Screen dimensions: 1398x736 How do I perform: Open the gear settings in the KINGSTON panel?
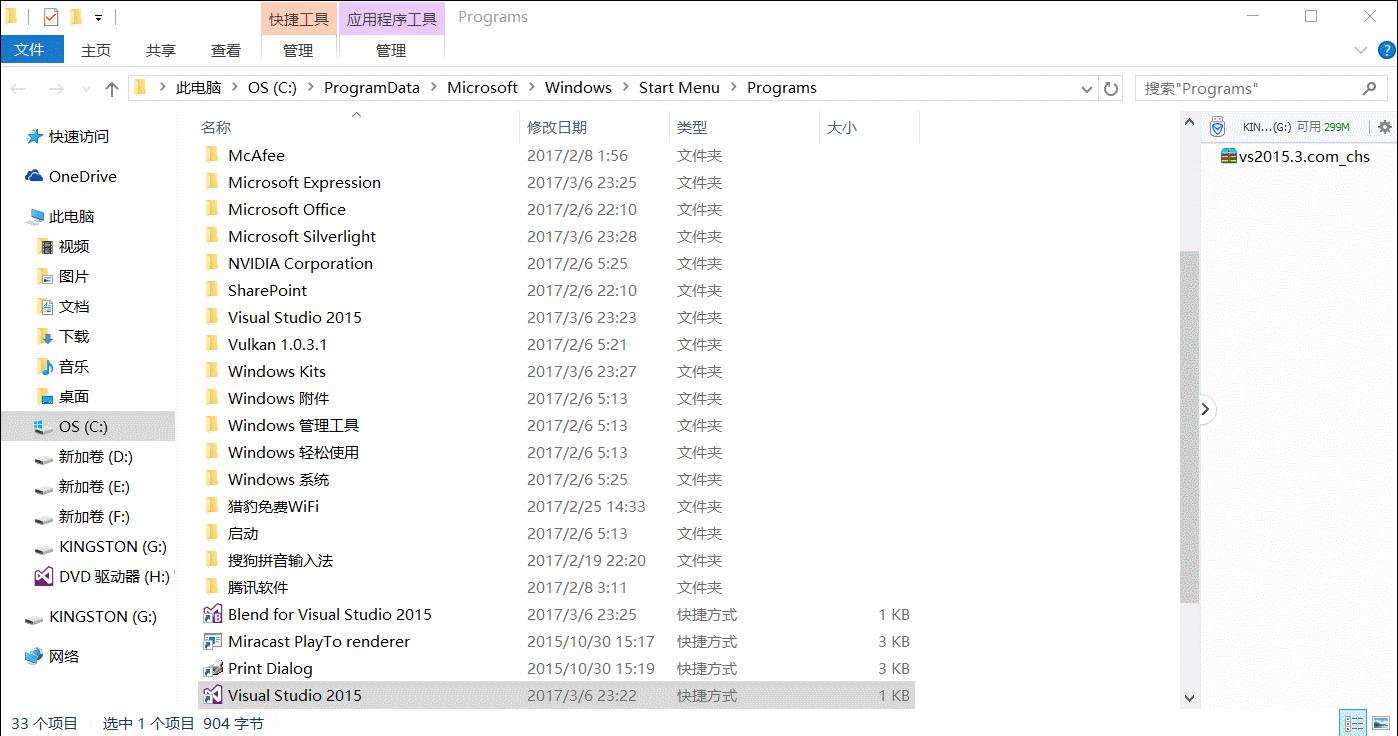coord(1385,127)
